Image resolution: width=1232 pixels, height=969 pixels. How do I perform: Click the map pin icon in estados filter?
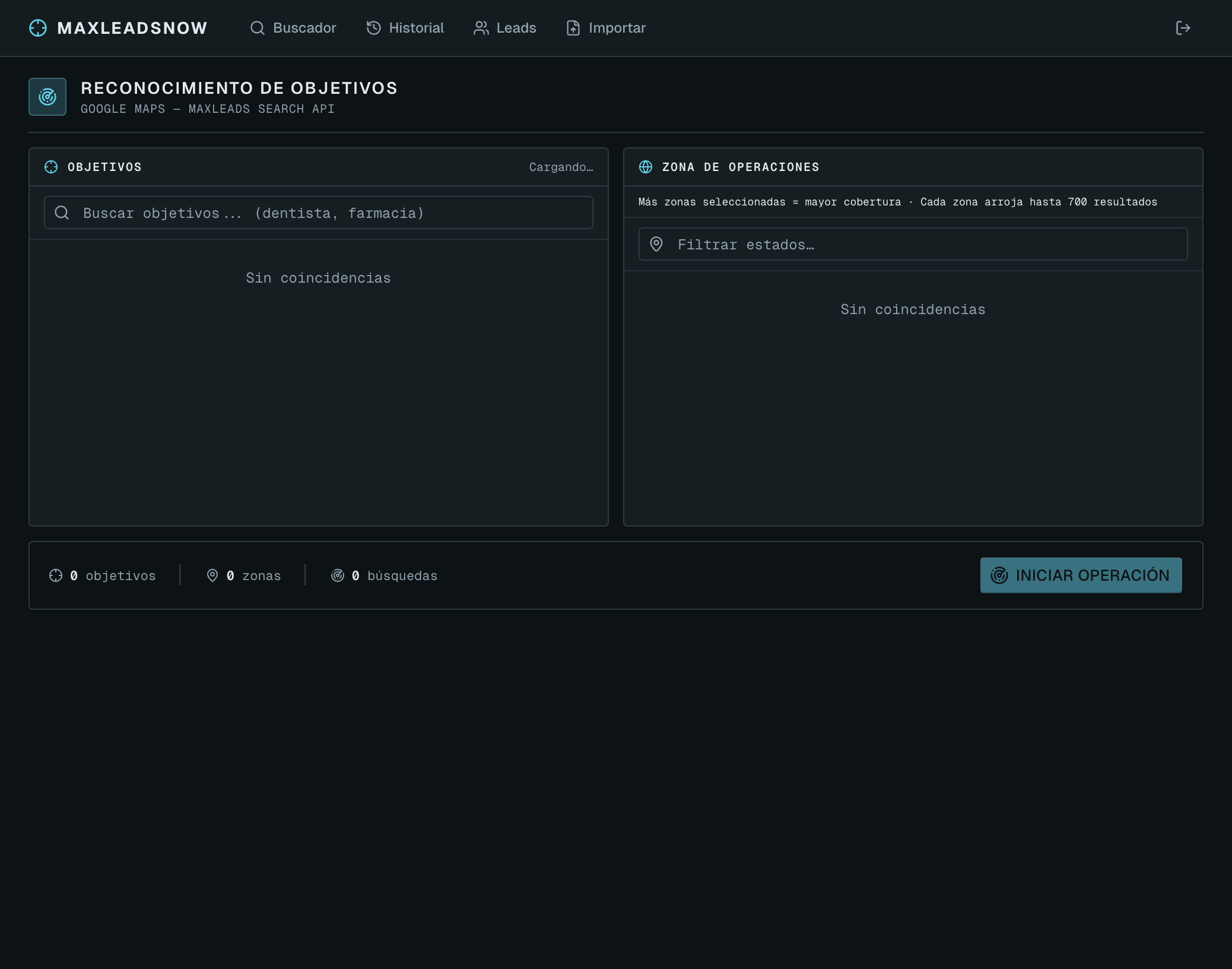point(656,244)
